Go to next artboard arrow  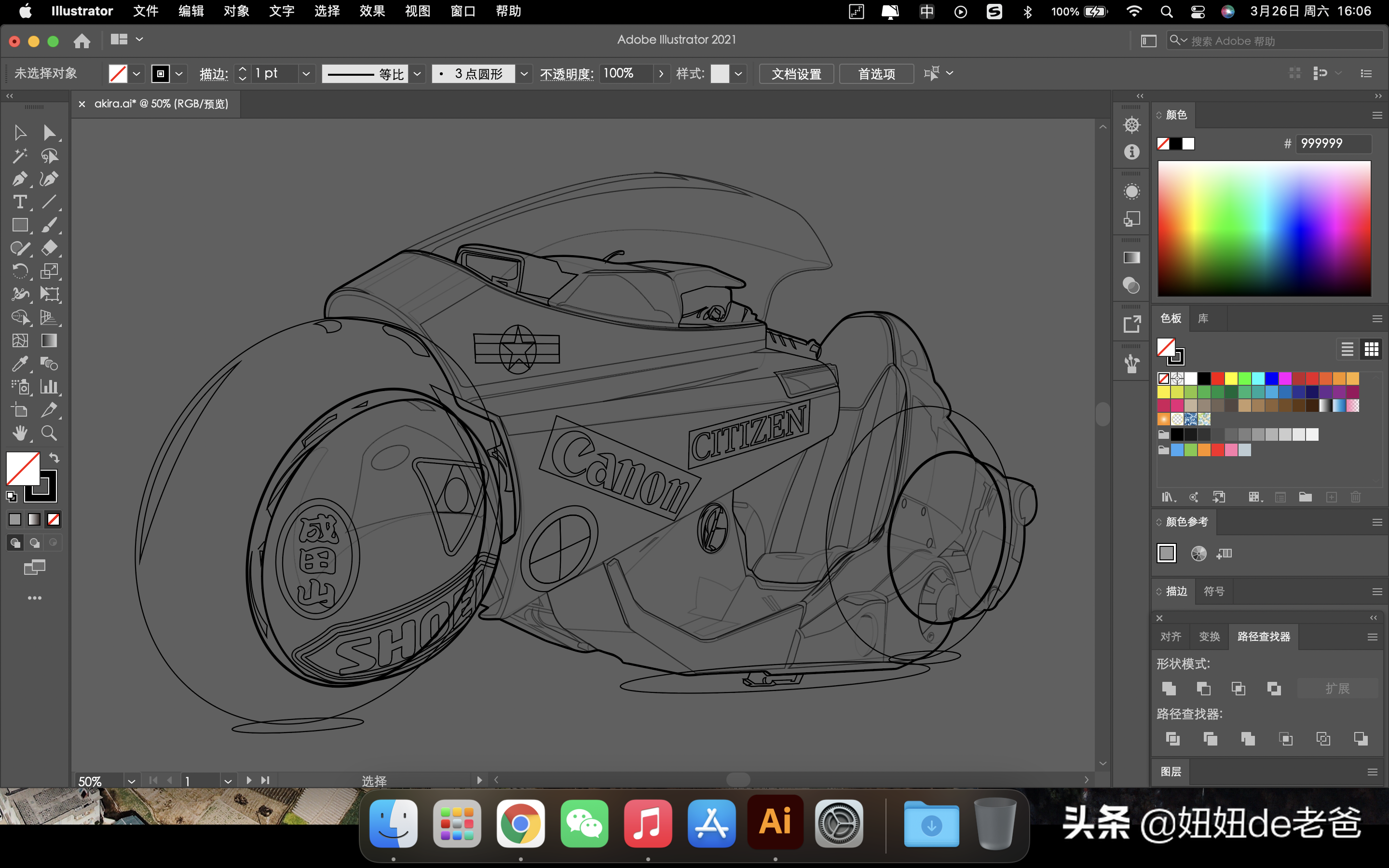point(248,780)
